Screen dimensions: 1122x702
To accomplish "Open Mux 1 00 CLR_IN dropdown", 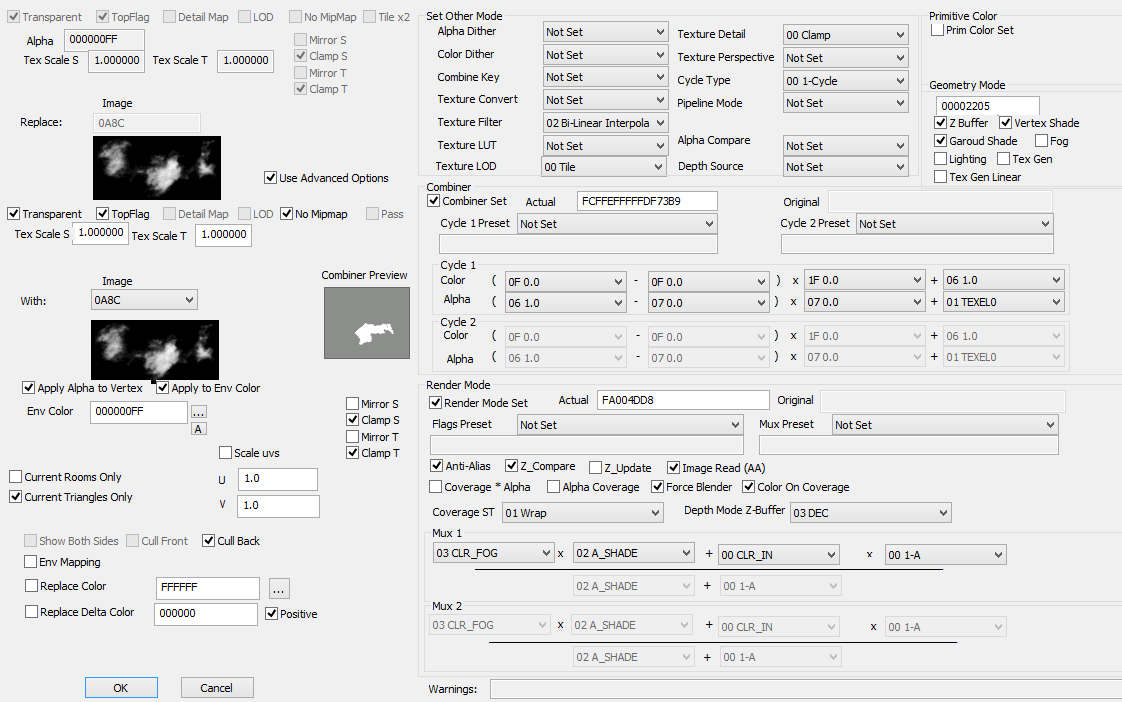I will coord(779,555).
